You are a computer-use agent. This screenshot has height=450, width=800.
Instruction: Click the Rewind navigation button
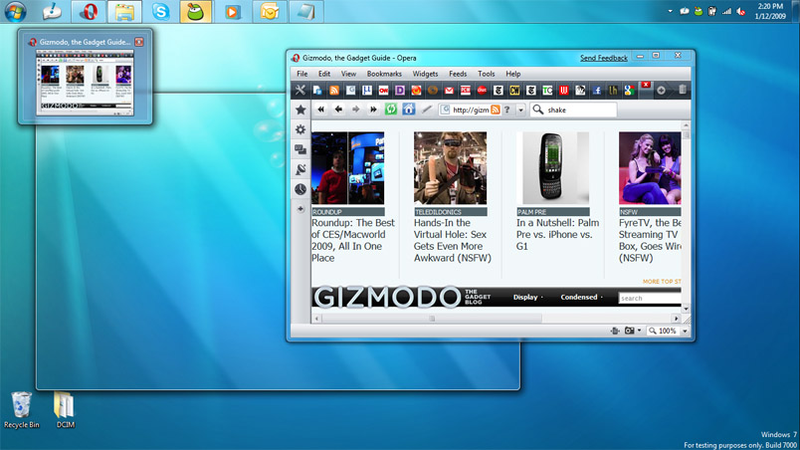[x=320, y=109]
